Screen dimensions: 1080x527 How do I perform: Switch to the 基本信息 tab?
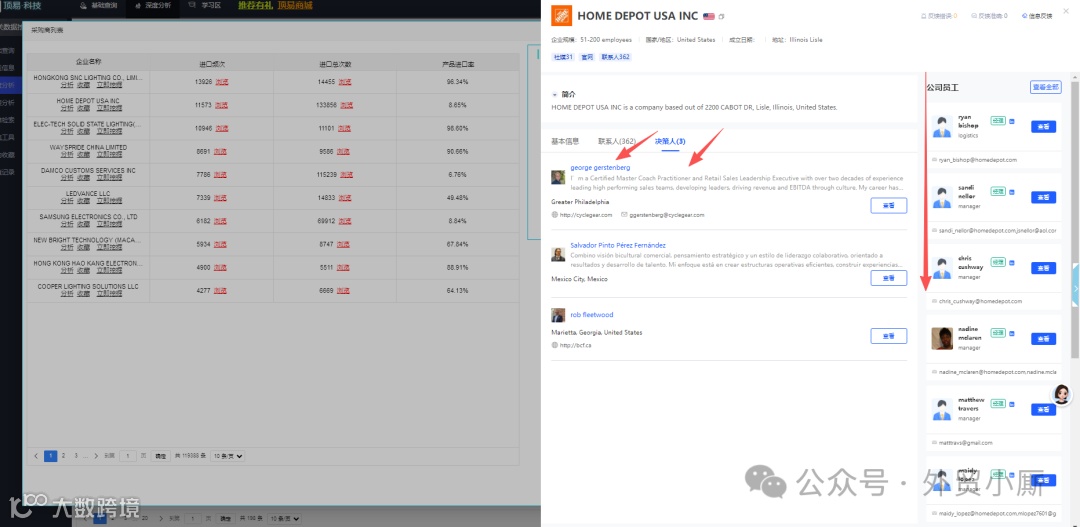[565, 141]
